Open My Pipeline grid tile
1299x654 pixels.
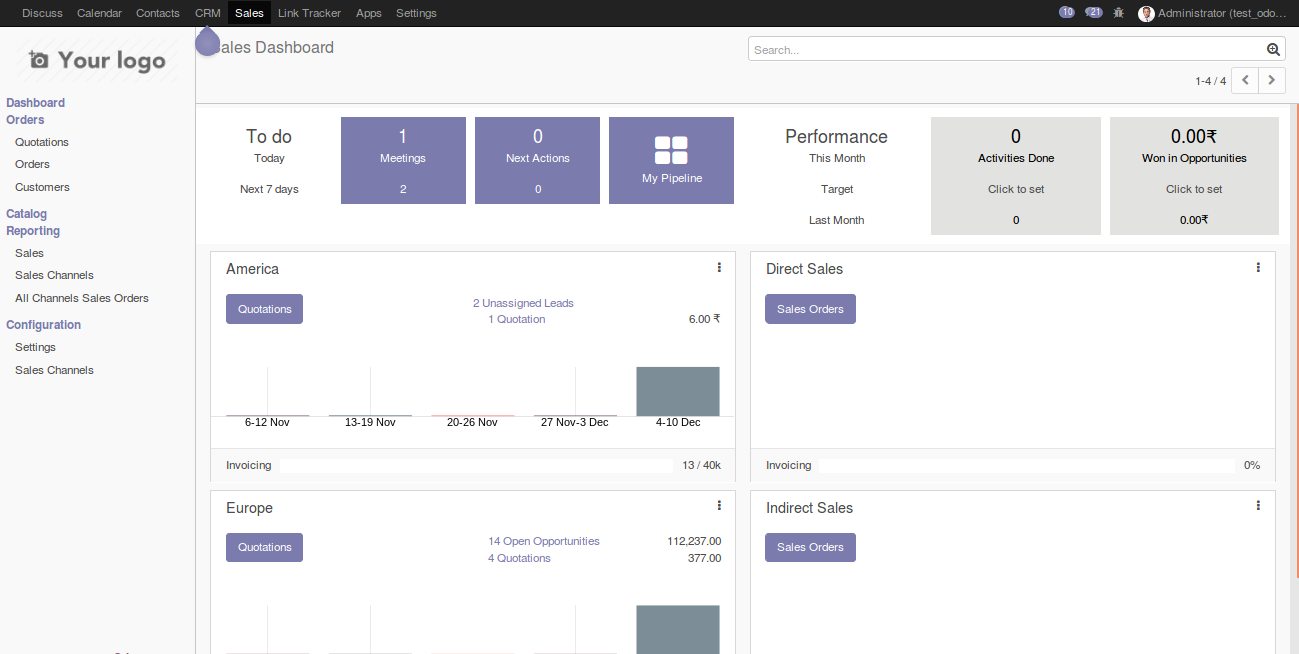(x=671, y=160)
